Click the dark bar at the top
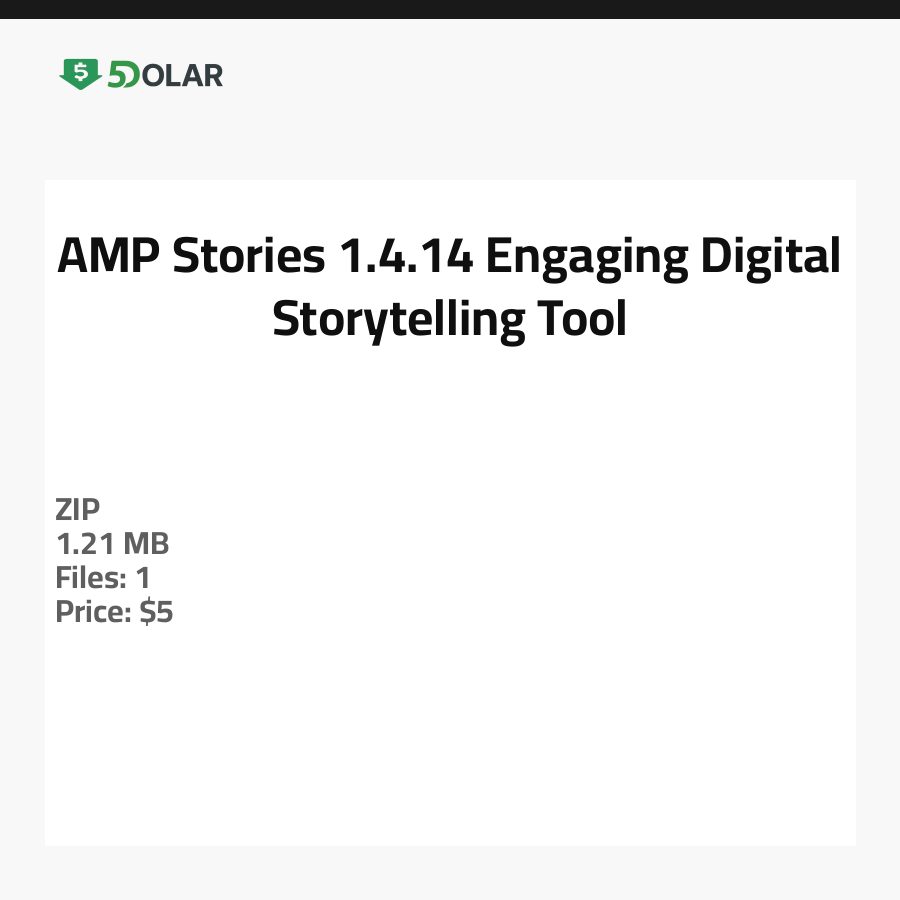The image size is (900, 900). (x=450, y=9)
